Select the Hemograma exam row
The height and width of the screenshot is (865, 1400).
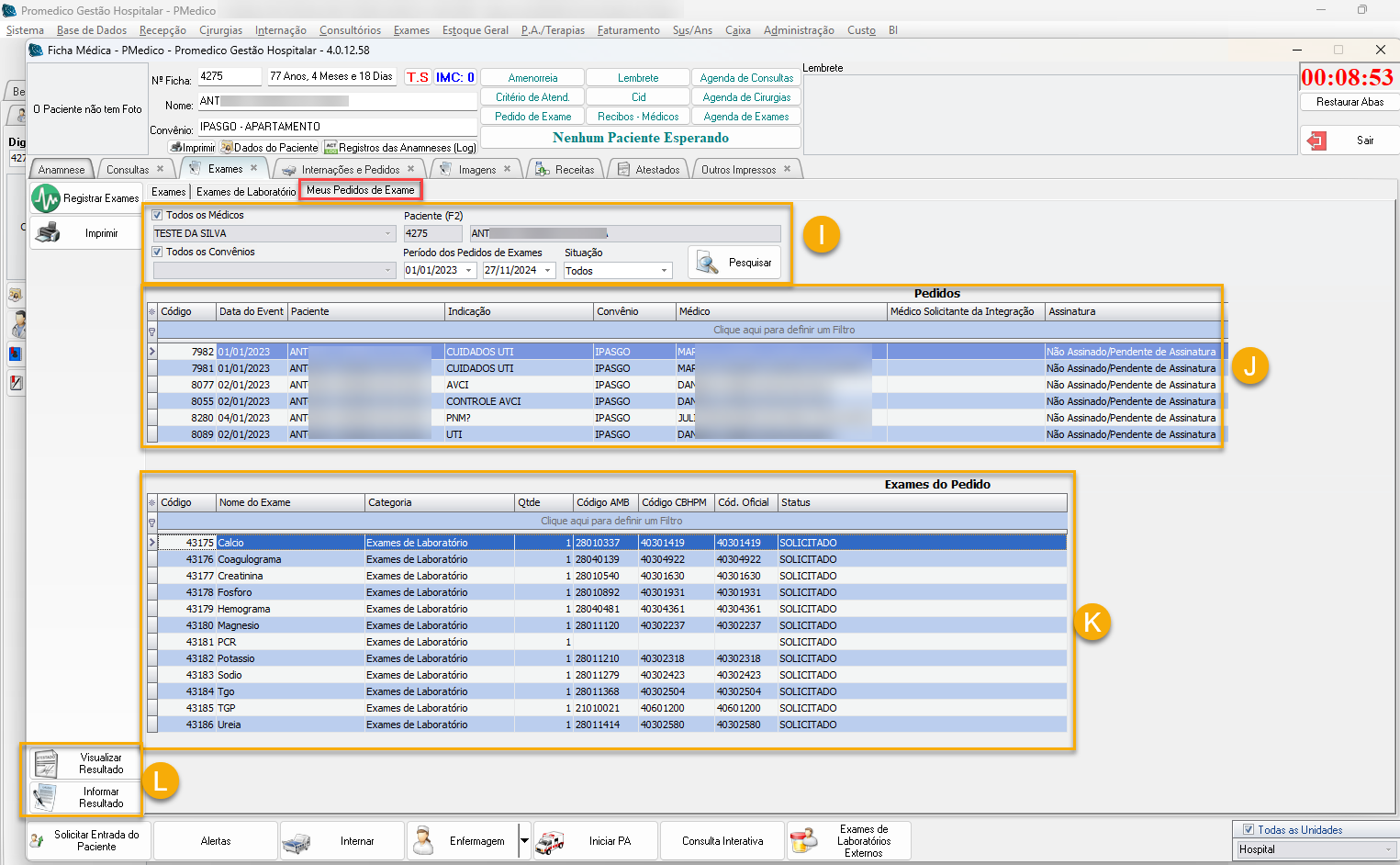point(244,609)
